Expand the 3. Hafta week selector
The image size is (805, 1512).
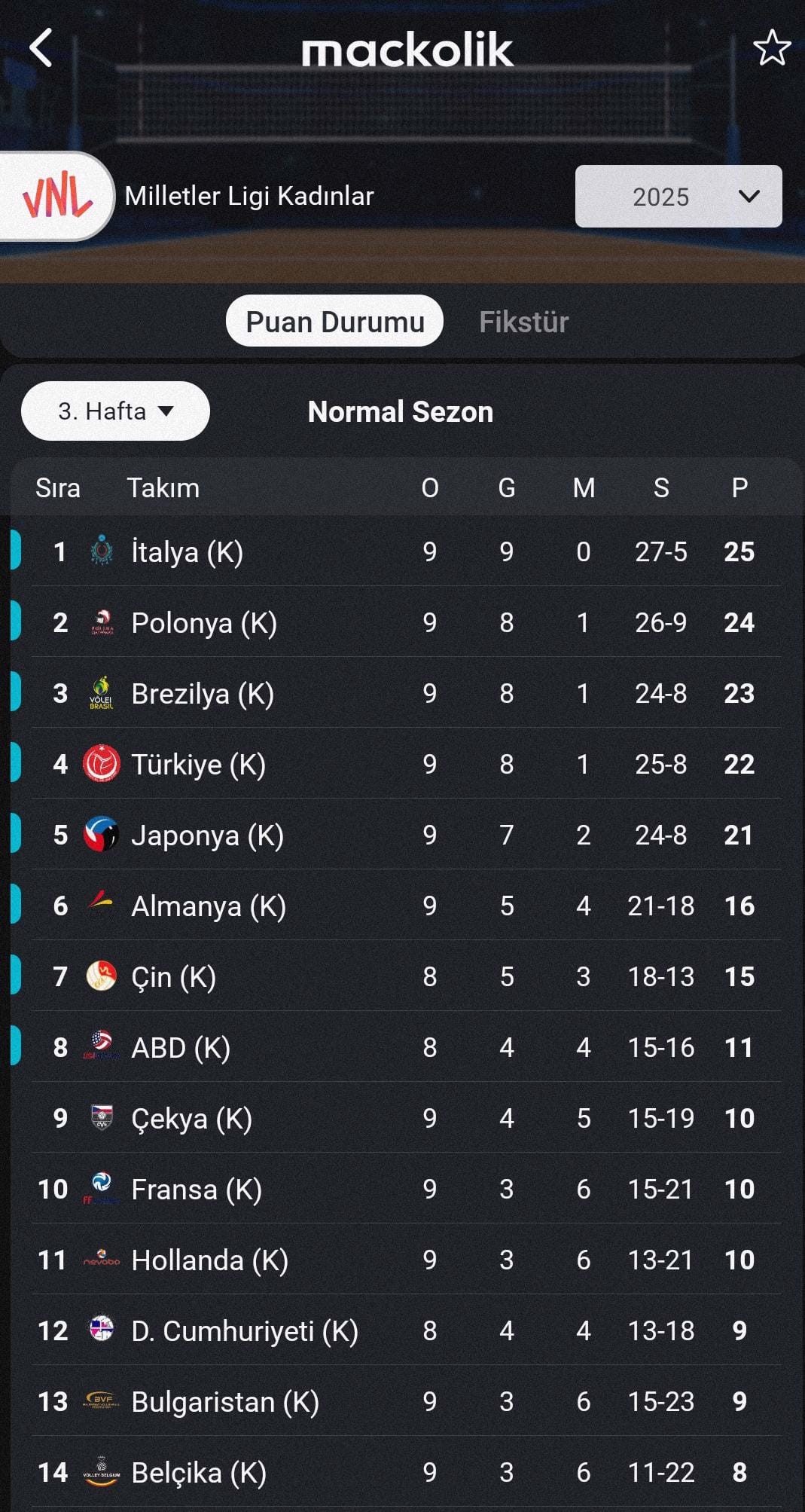(x=115, y=411)
